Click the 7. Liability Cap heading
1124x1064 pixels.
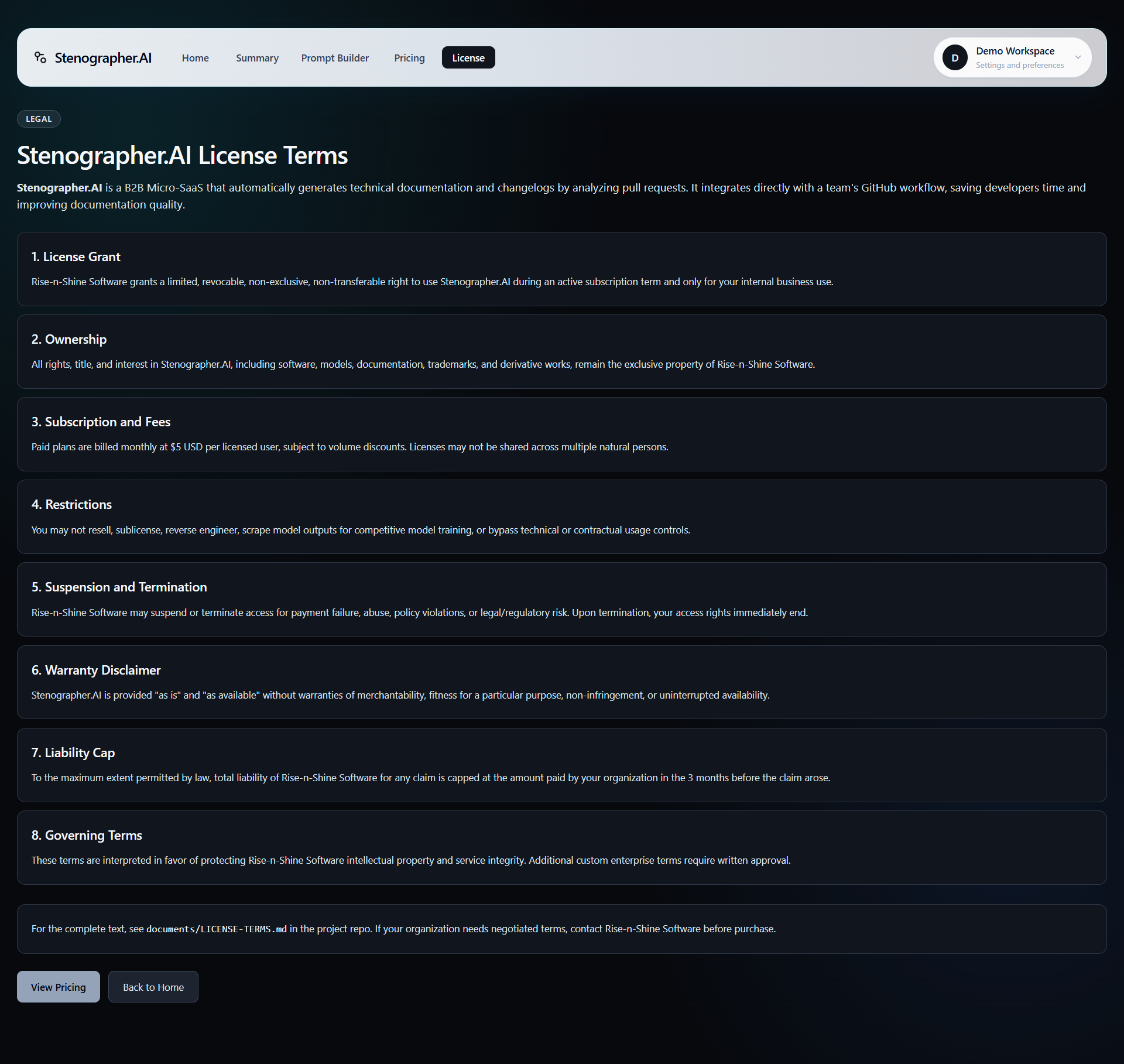click(x=73, y=752)
